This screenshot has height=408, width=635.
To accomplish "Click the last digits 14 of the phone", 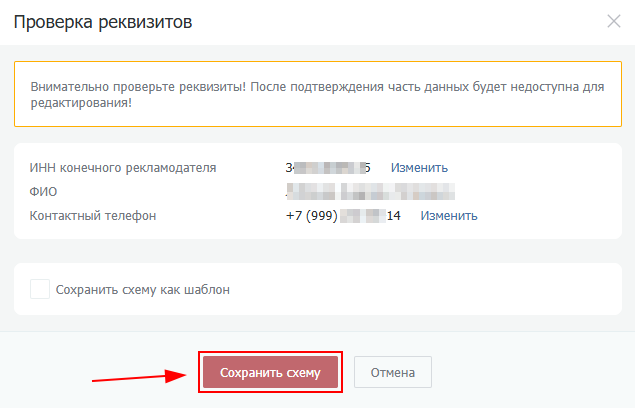I will 394,215.
